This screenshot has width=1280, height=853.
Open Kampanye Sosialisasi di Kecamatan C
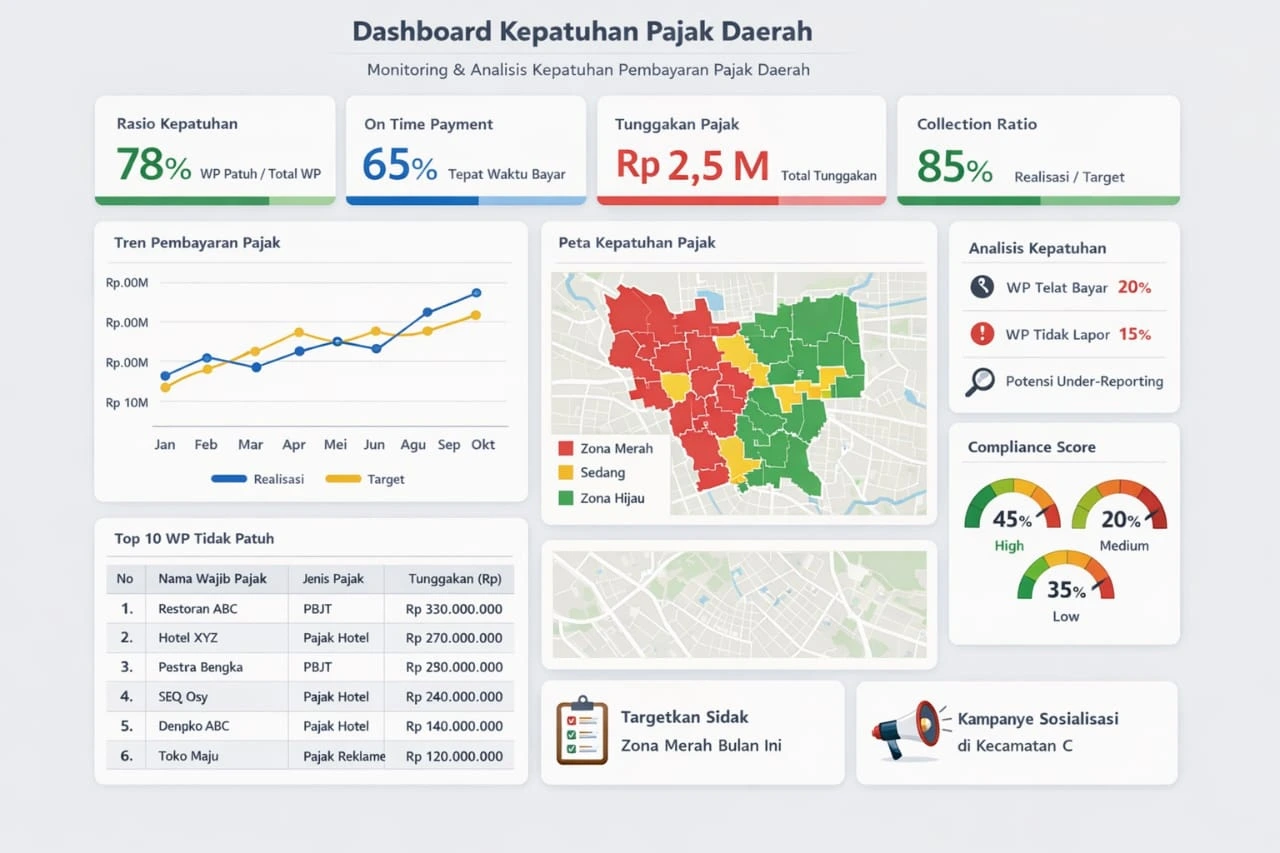coord(1039,732)
